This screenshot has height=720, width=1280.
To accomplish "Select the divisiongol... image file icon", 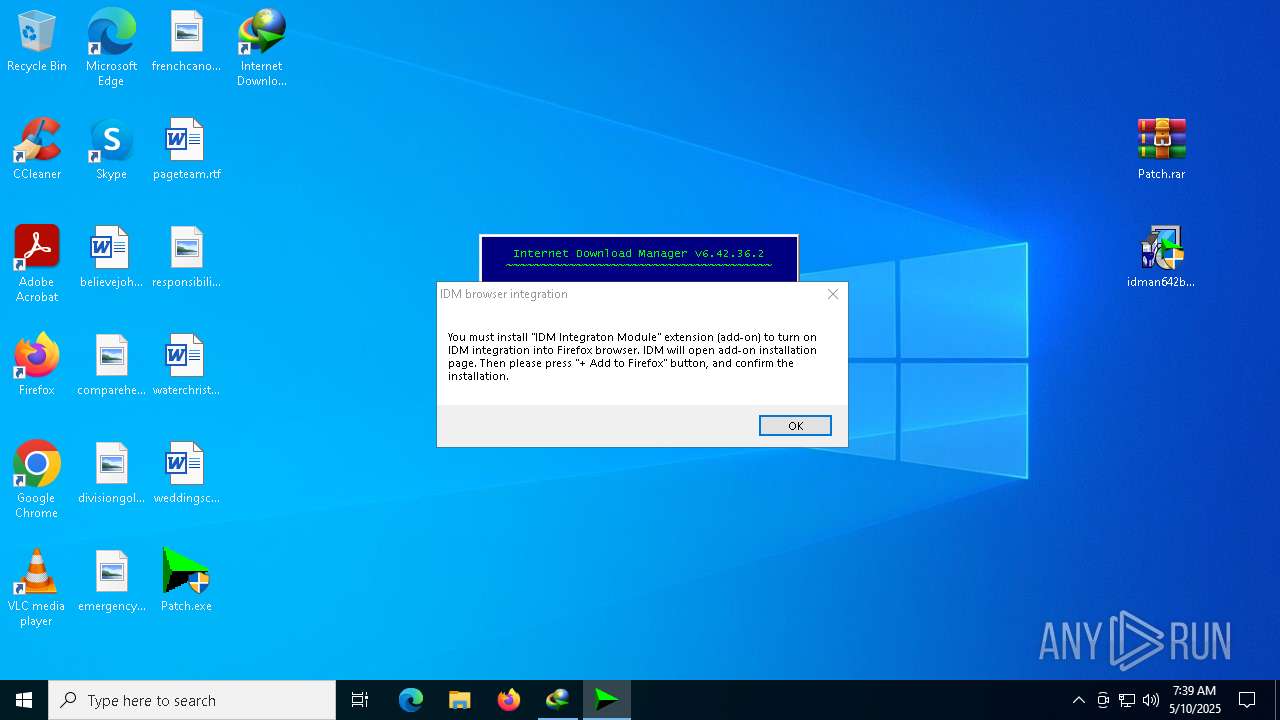I will [111, 474].
